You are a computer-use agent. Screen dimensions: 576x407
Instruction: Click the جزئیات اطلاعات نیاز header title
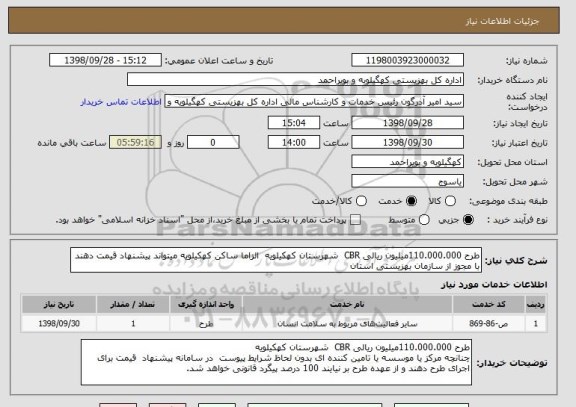(x=502, y=21)
